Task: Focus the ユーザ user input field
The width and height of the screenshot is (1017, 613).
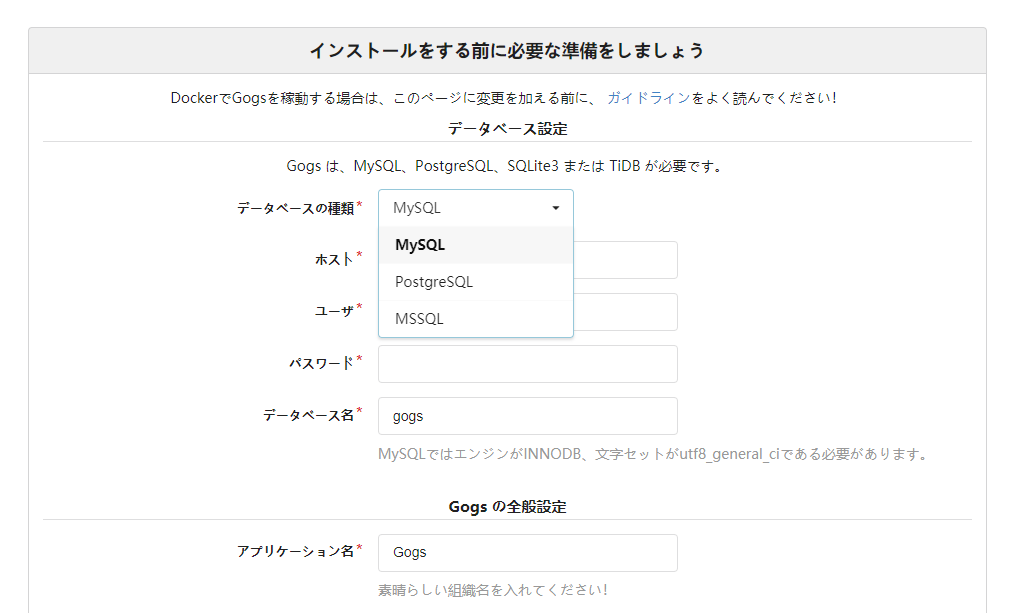Action: pos(625,312)
